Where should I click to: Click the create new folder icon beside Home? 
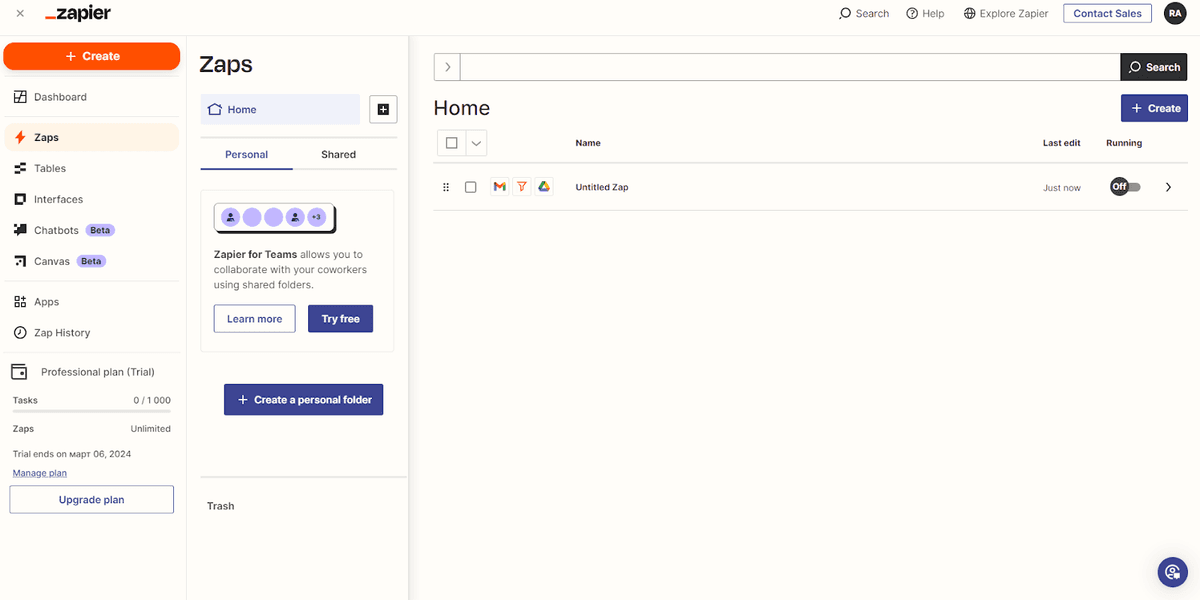383,109
